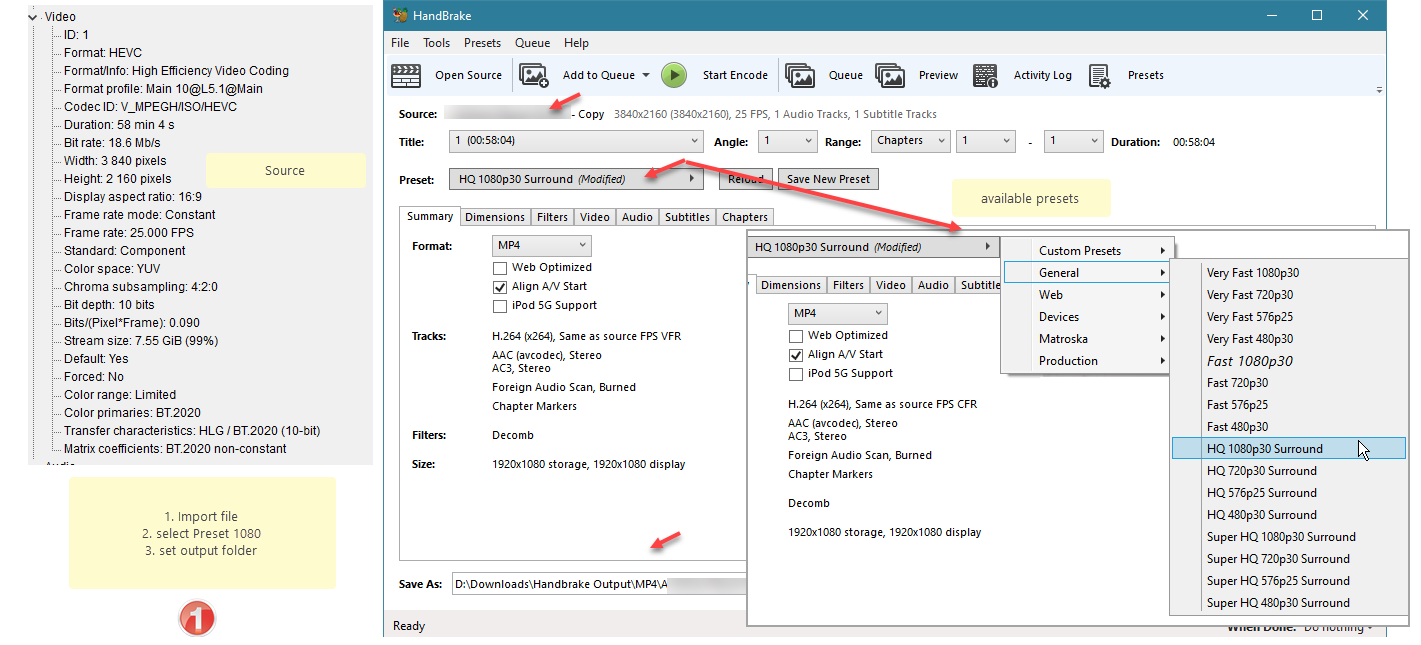1421x645 pixels.
Task: Open the File menu
Action: coord(400,43)
